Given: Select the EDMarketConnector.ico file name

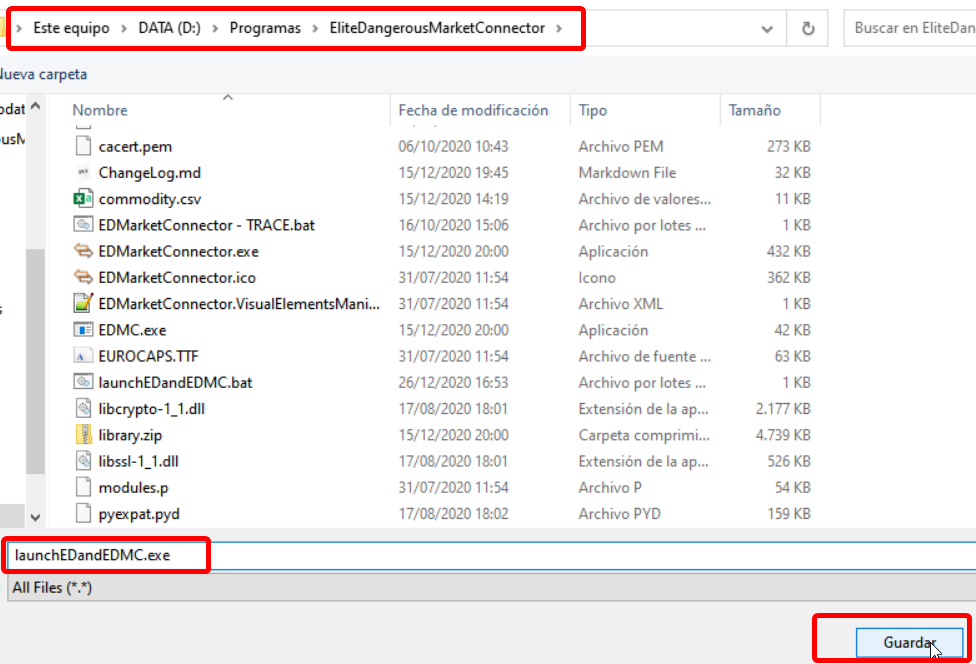Looking at the screenshot, I should 177,278.
